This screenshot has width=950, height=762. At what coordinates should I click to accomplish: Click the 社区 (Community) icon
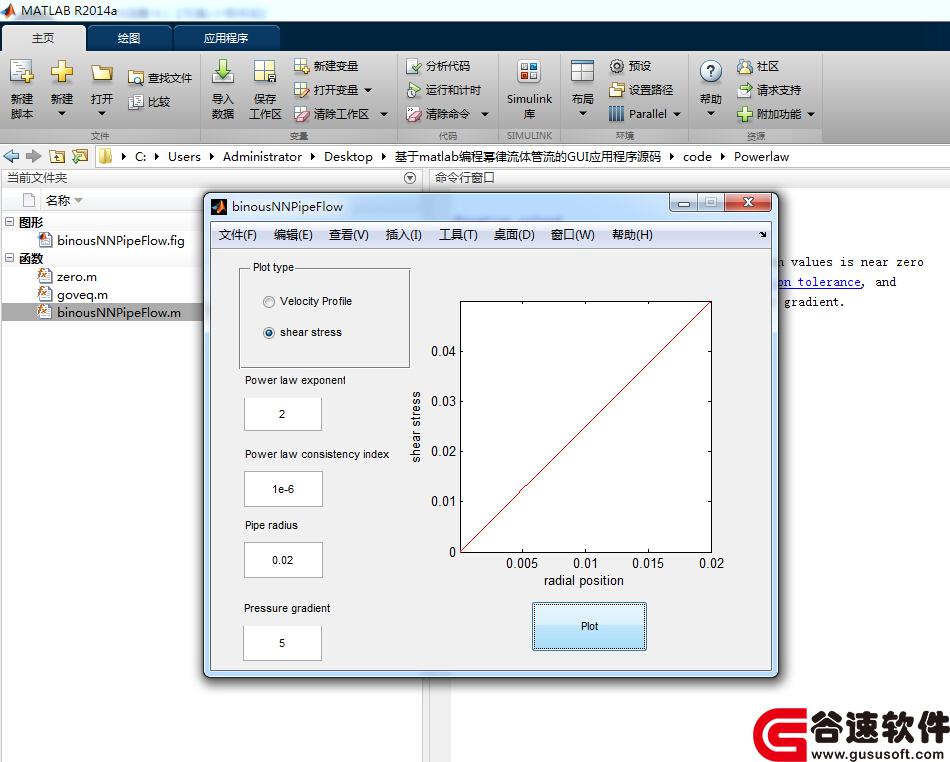745,65
